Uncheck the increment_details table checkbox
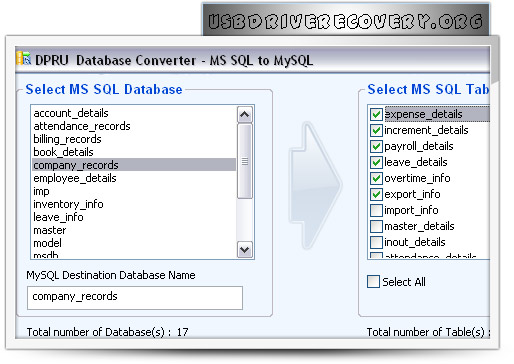 (376, 130)
